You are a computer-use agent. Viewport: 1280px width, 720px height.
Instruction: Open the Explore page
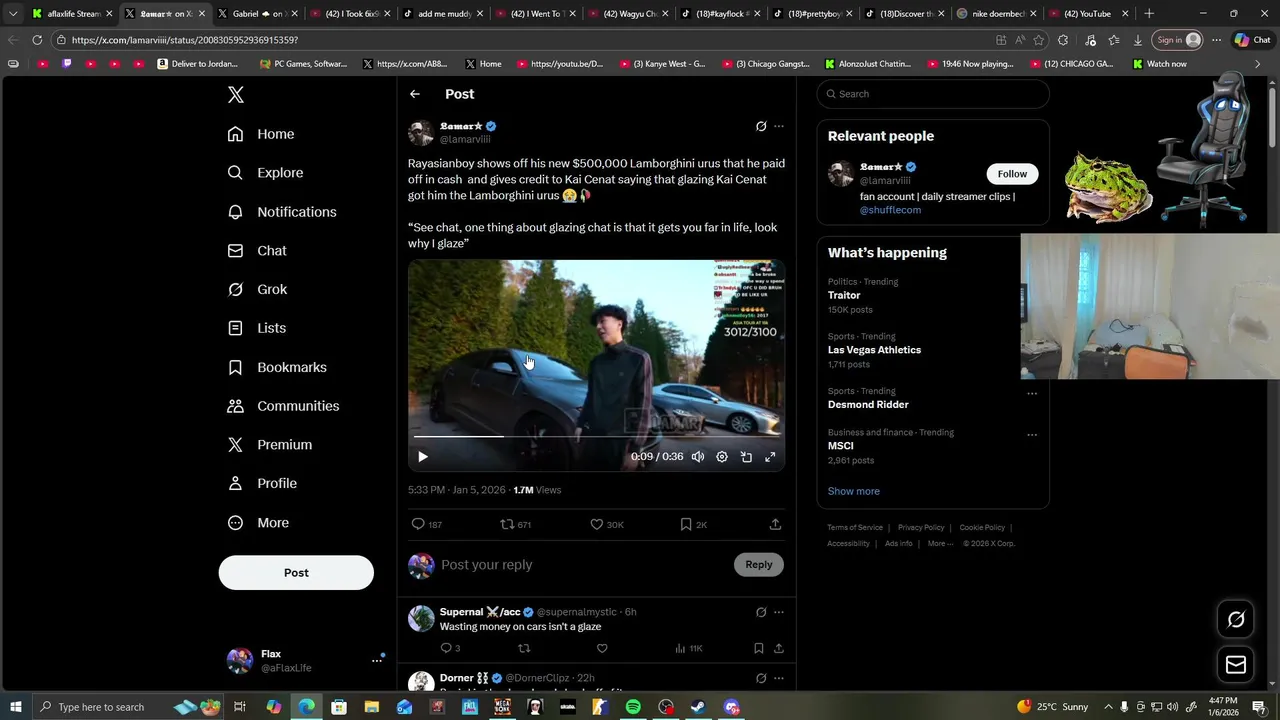265,173
